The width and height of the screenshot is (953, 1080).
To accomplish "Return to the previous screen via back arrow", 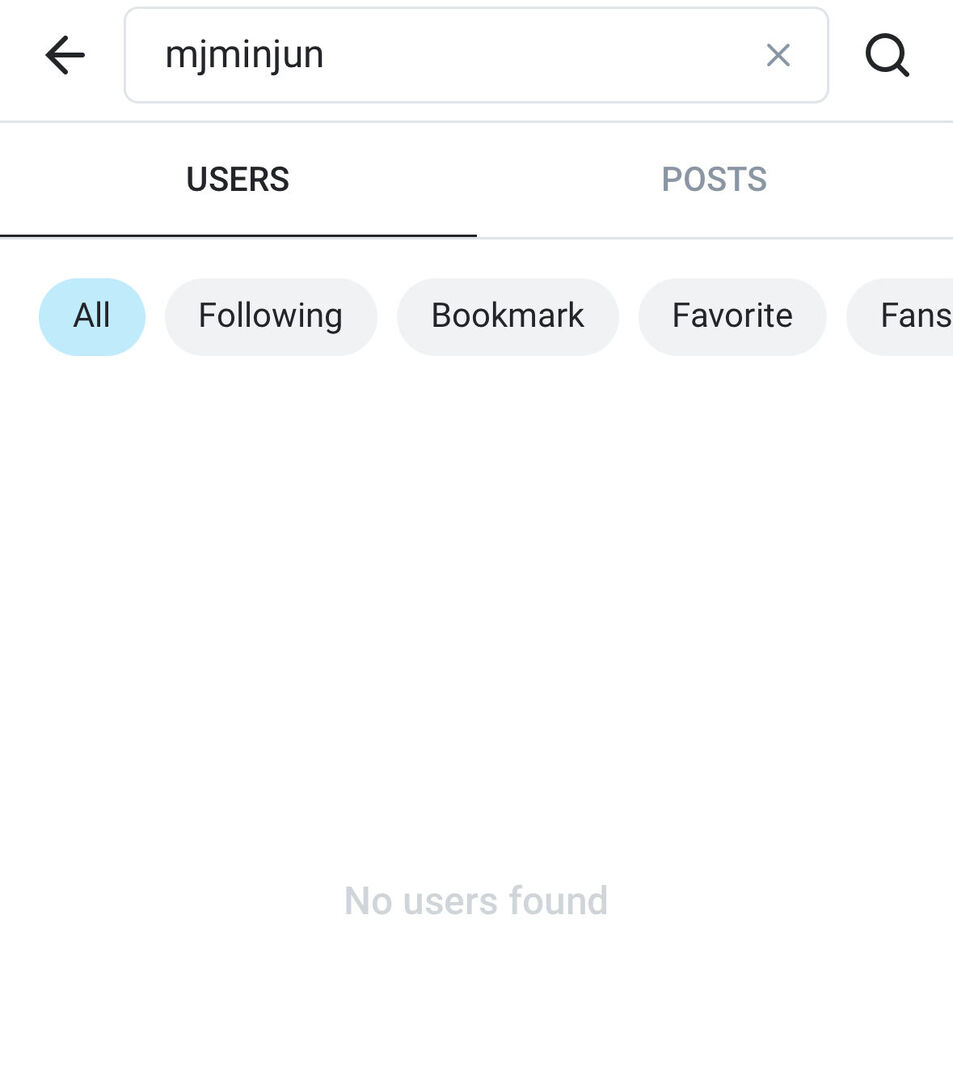I will pyautogui.click(x=65, y=55).
